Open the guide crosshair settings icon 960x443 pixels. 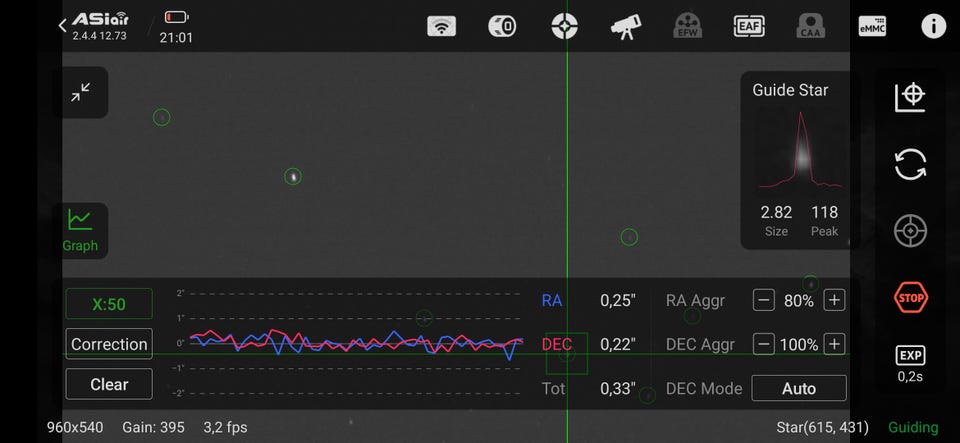tap(564, 26)
